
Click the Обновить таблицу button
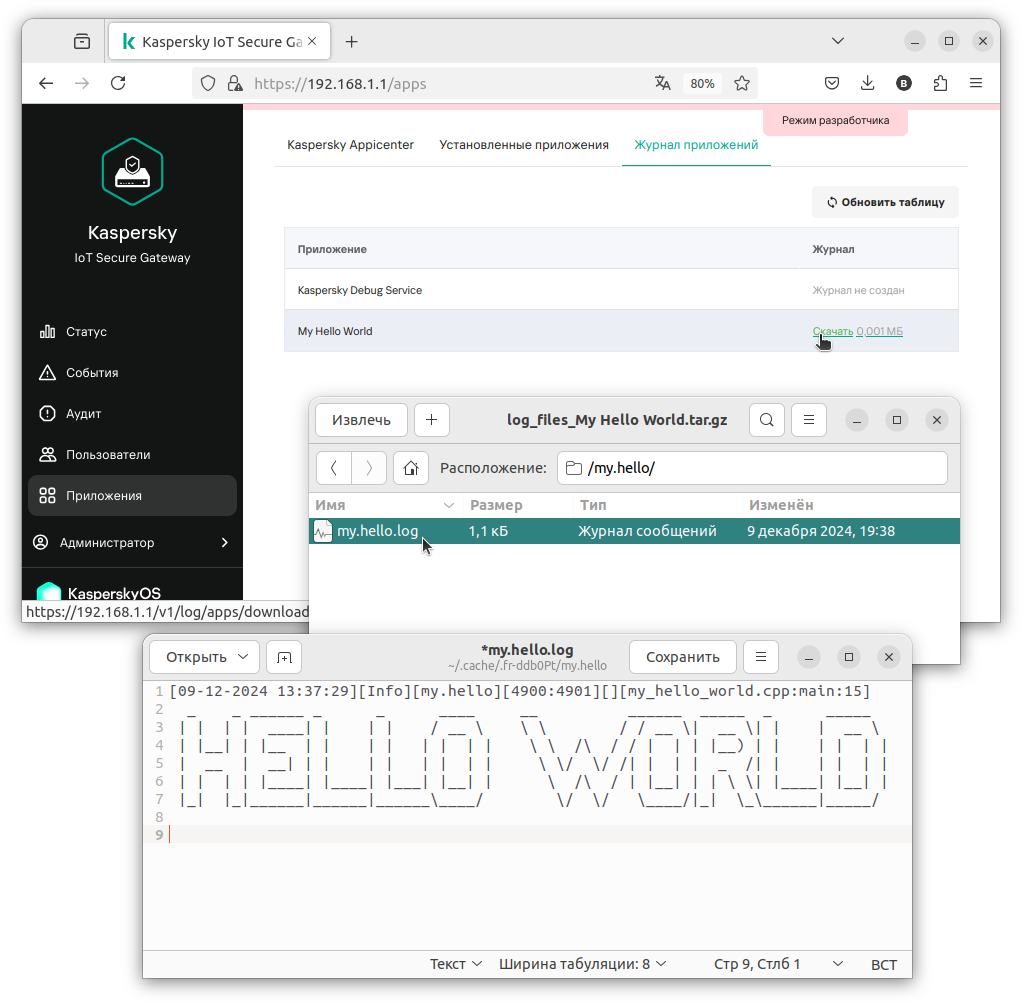885,202
